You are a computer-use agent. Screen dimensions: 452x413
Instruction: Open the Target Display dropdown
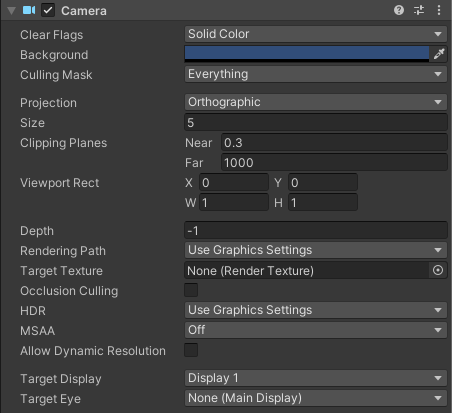coord(316,378)
